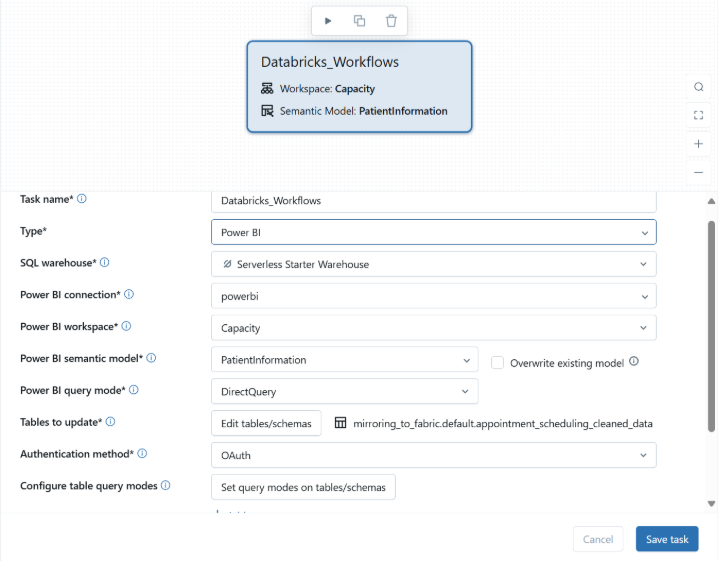Click Set query modes on tables/schemas

click(x=303, y=487)
